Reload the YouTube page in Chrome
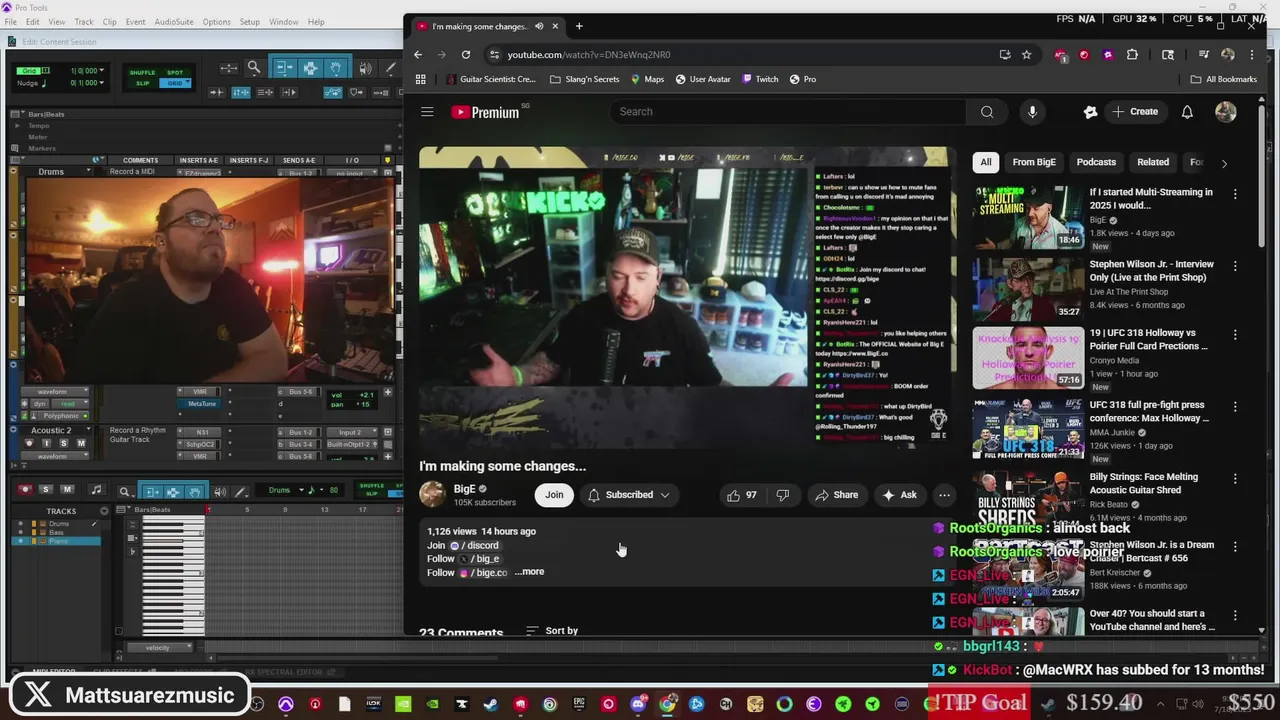Image resolution: width=1280 pixels, height=720 pixels. (466, 54)
